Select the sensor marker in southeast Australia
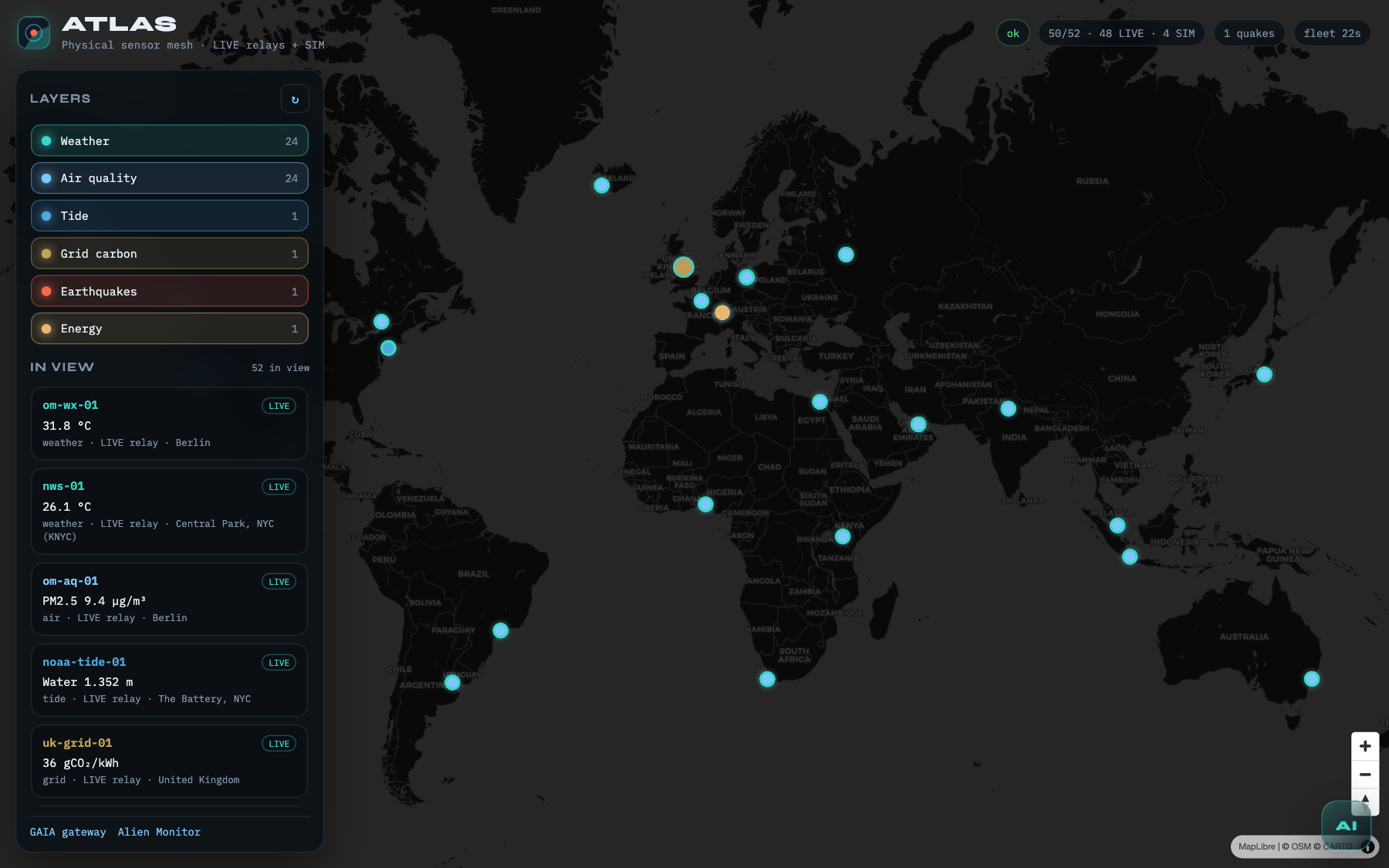The image size is (1389, 868). 1312,679
